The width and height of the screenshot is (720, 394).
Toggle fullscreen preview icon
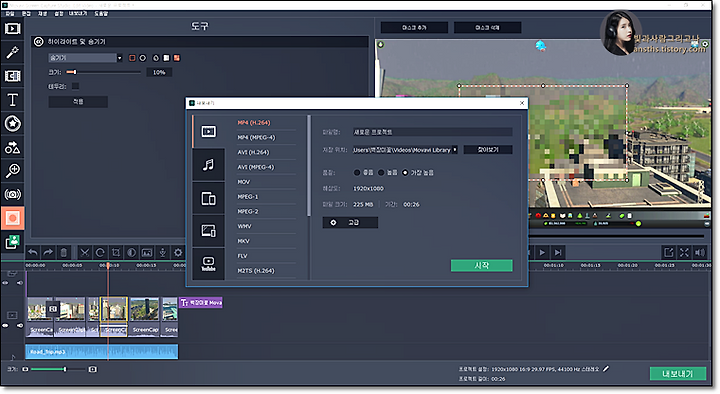coord(684,252)
